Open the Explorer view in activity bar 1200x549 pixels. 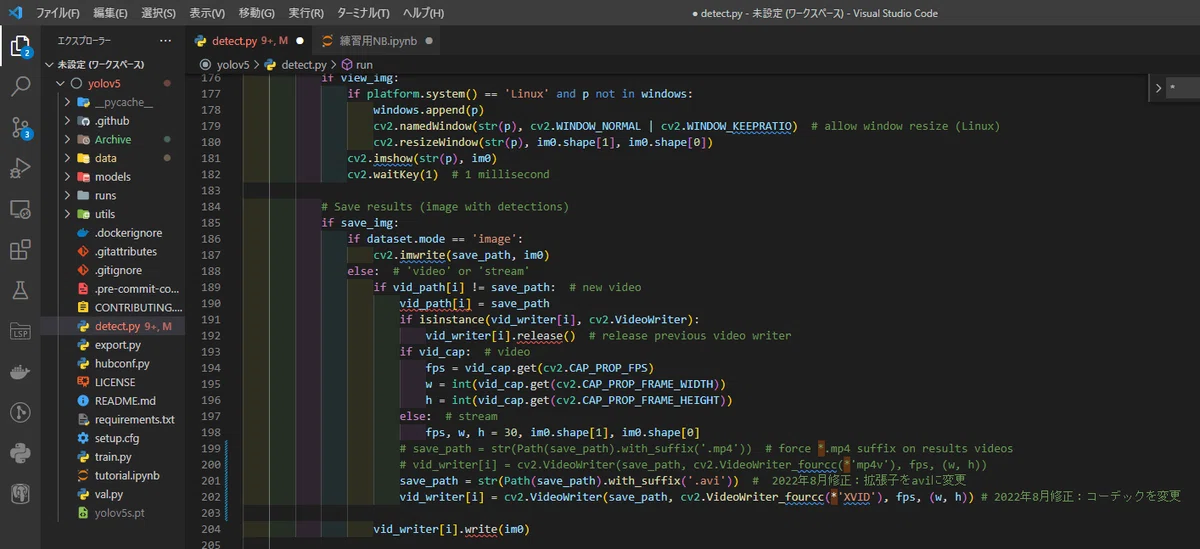(x=20, y=45)
